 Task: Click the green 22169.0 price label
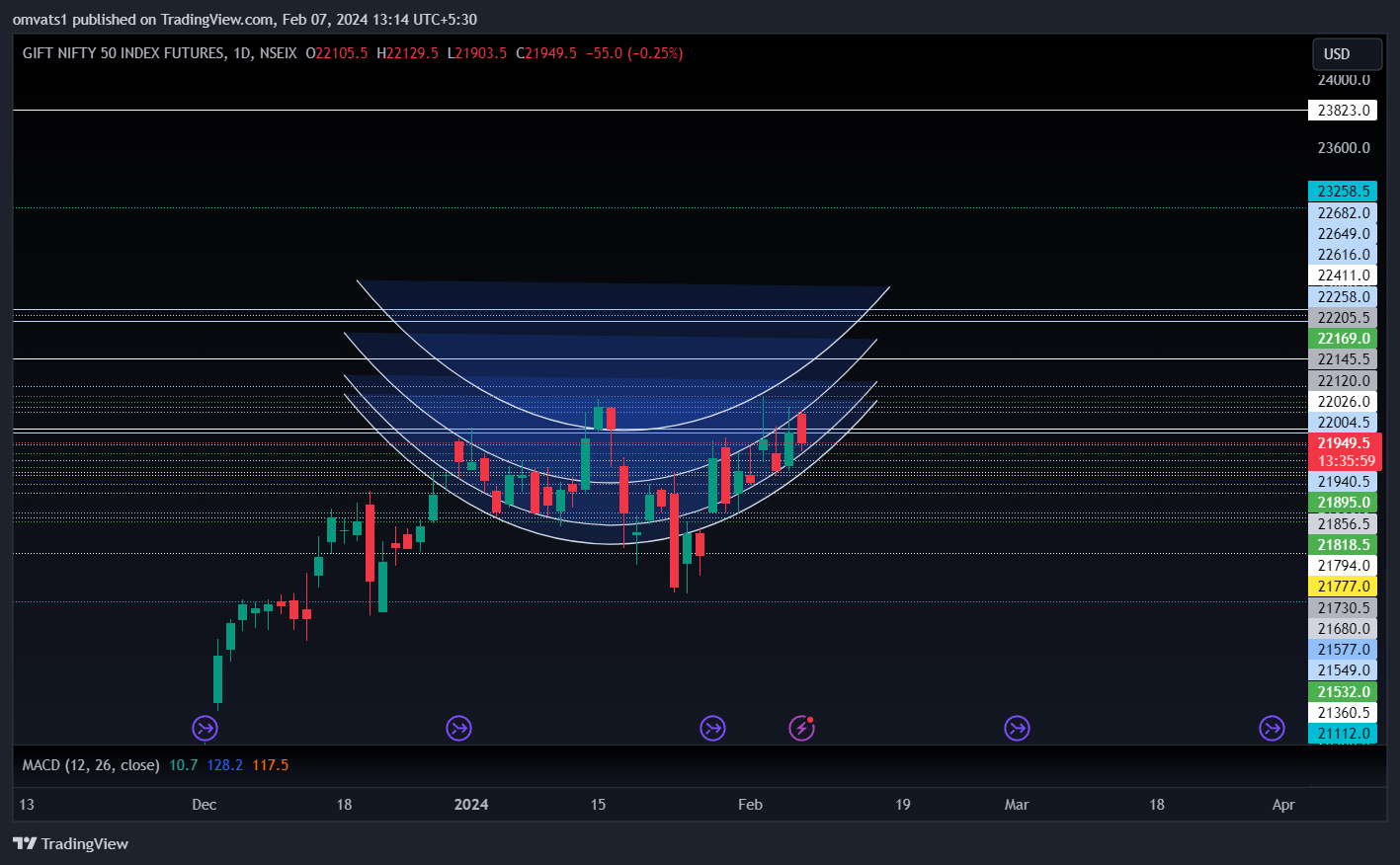(x=1343, y=339)
